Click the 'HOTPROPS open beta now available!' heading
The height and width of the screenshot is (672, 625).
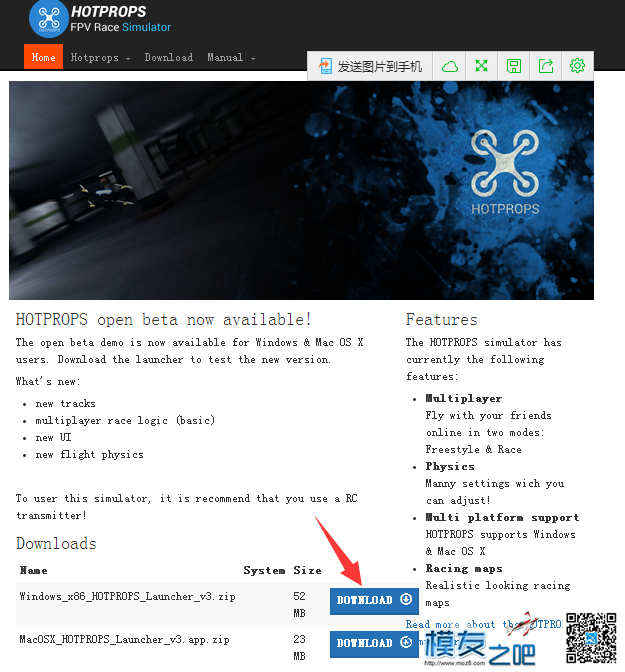(x=163, y=320)
